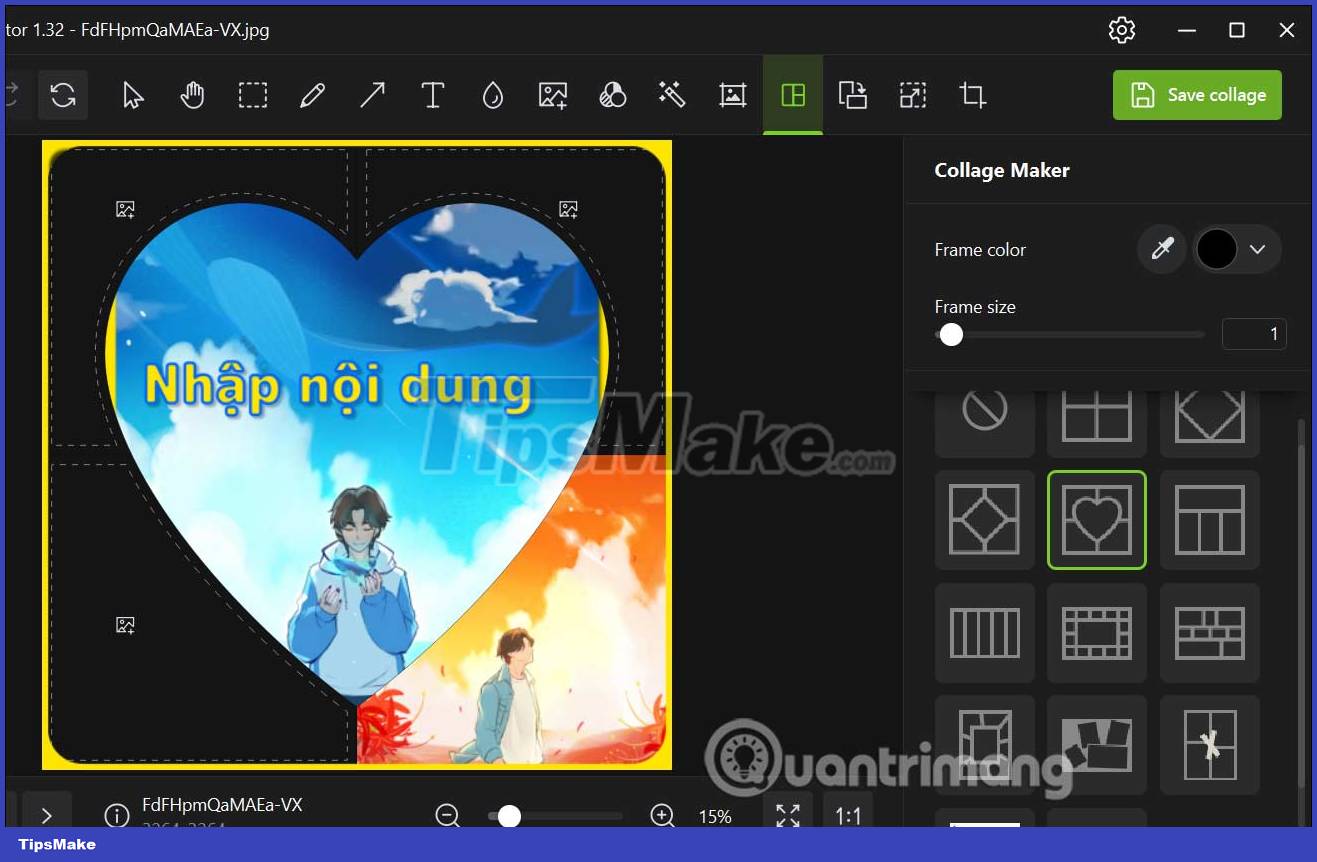Select the heart-shaped collage layout
This screenshot has height=862, width=1317.
(1096, 520)
